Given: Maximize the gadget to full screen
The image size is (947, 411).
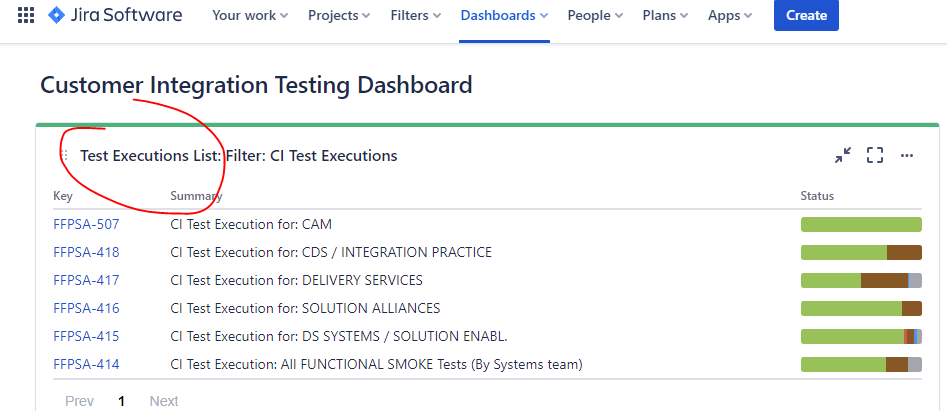Looking at the screenshot, I should 875,155.
